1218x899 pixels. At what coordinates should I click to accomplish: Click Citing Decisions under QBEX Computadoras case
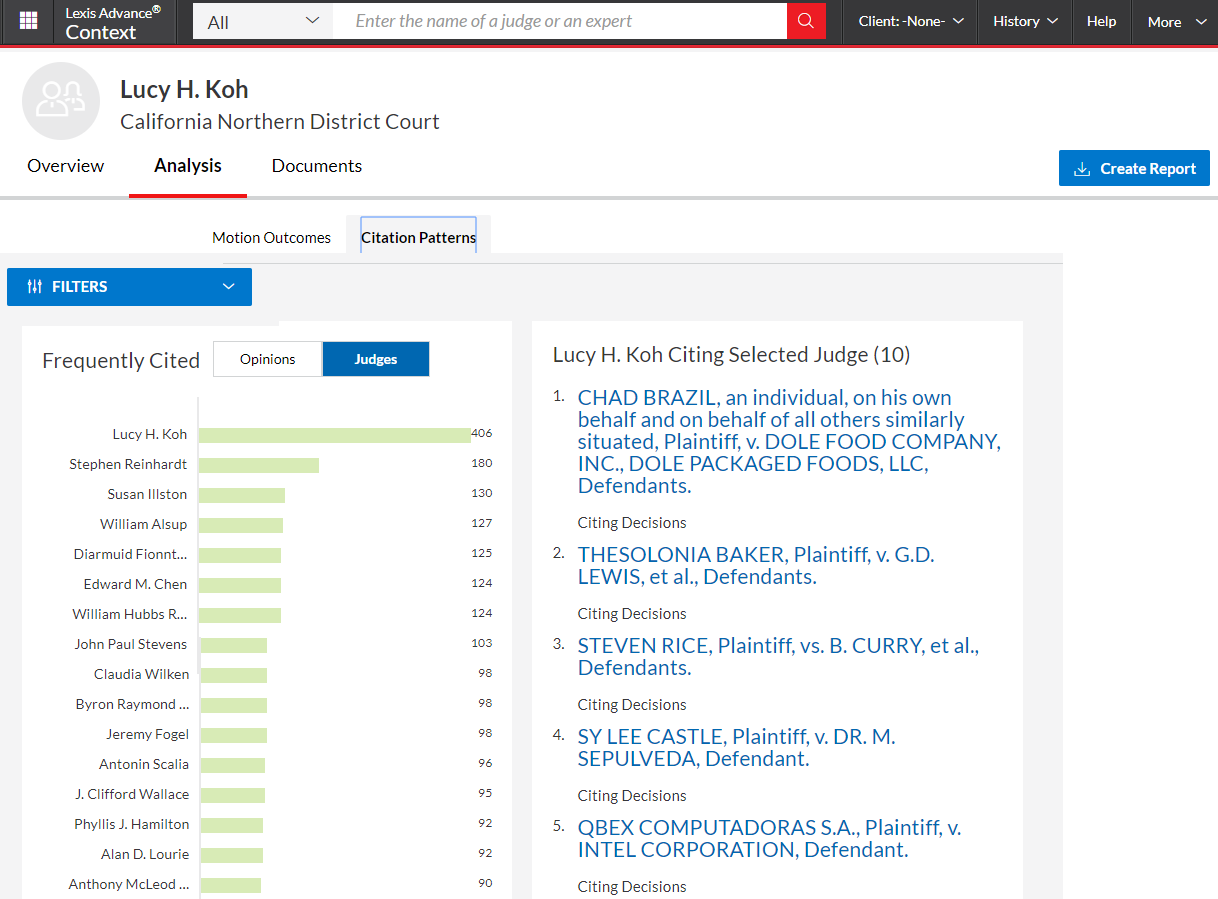(632, 887)
